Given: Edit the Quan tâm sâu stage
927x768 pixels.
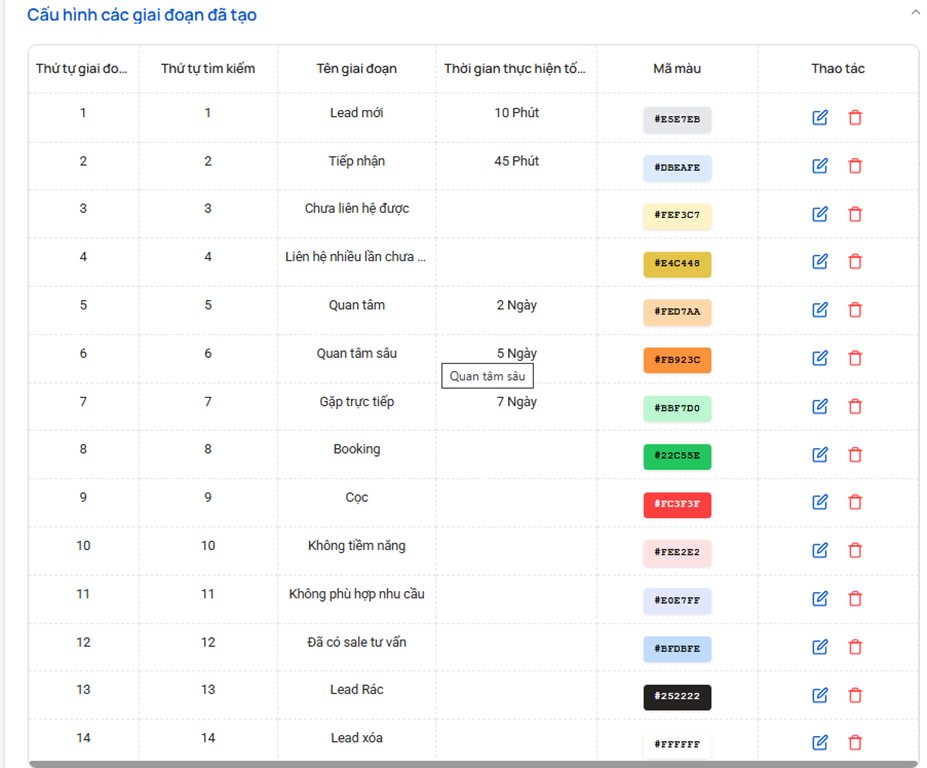Looking at the screenshot, I should pyautogui.click(x=819, y=358).
